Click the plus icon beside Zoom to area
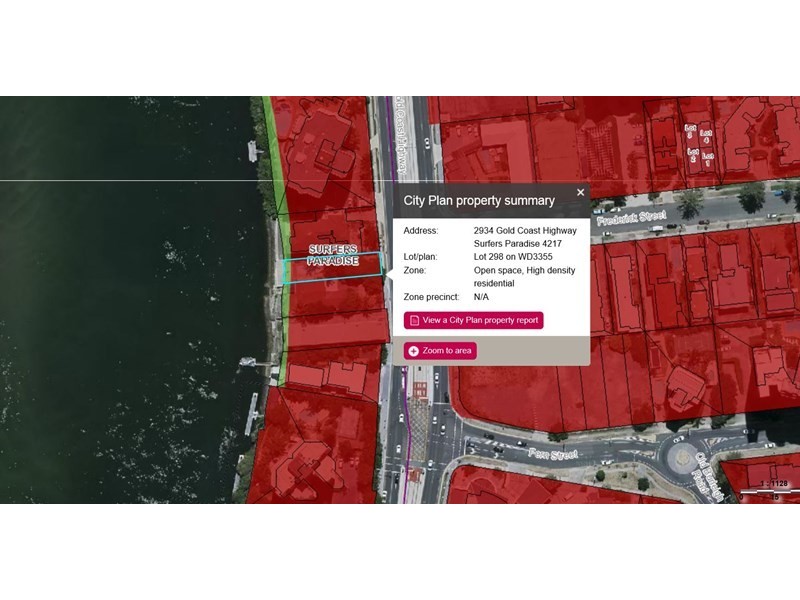The height and width of the screenshot is (600, 800). tap(414, 351)
